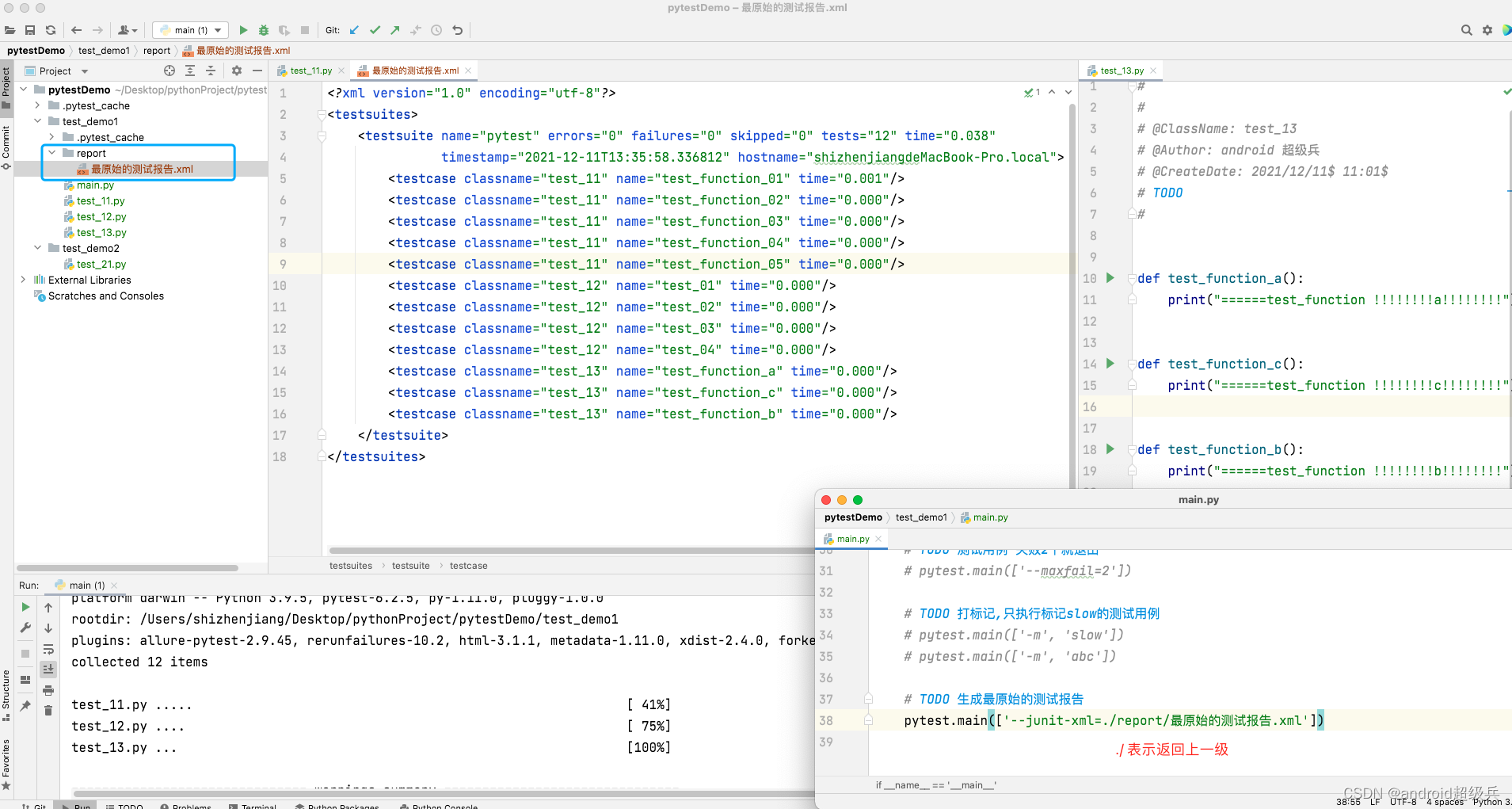Open the Favorites side tool window
Viewport: 1512px width, 809px height.
(6, 765)
